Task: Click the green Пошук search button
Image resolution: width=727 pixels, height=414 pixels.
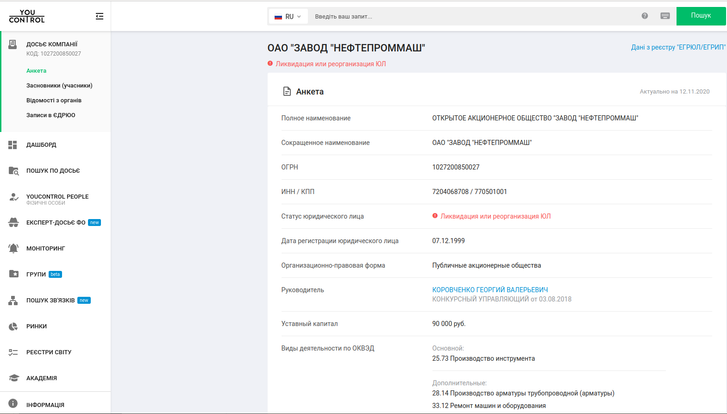Action: (x=701, y=16)
